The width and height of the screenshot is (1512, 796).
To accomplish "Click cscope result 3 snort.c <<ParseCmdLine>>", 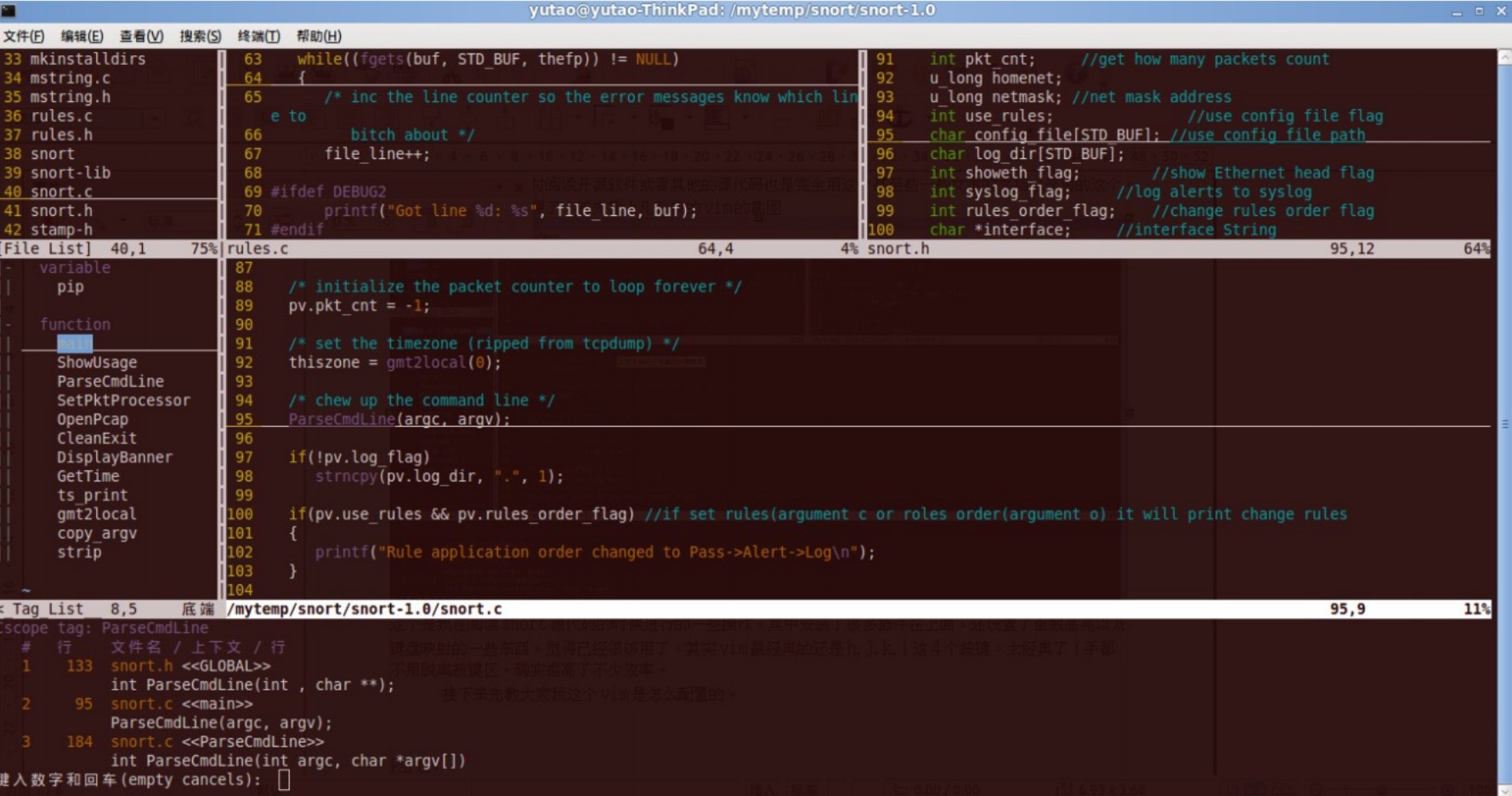I will point(217,742).
